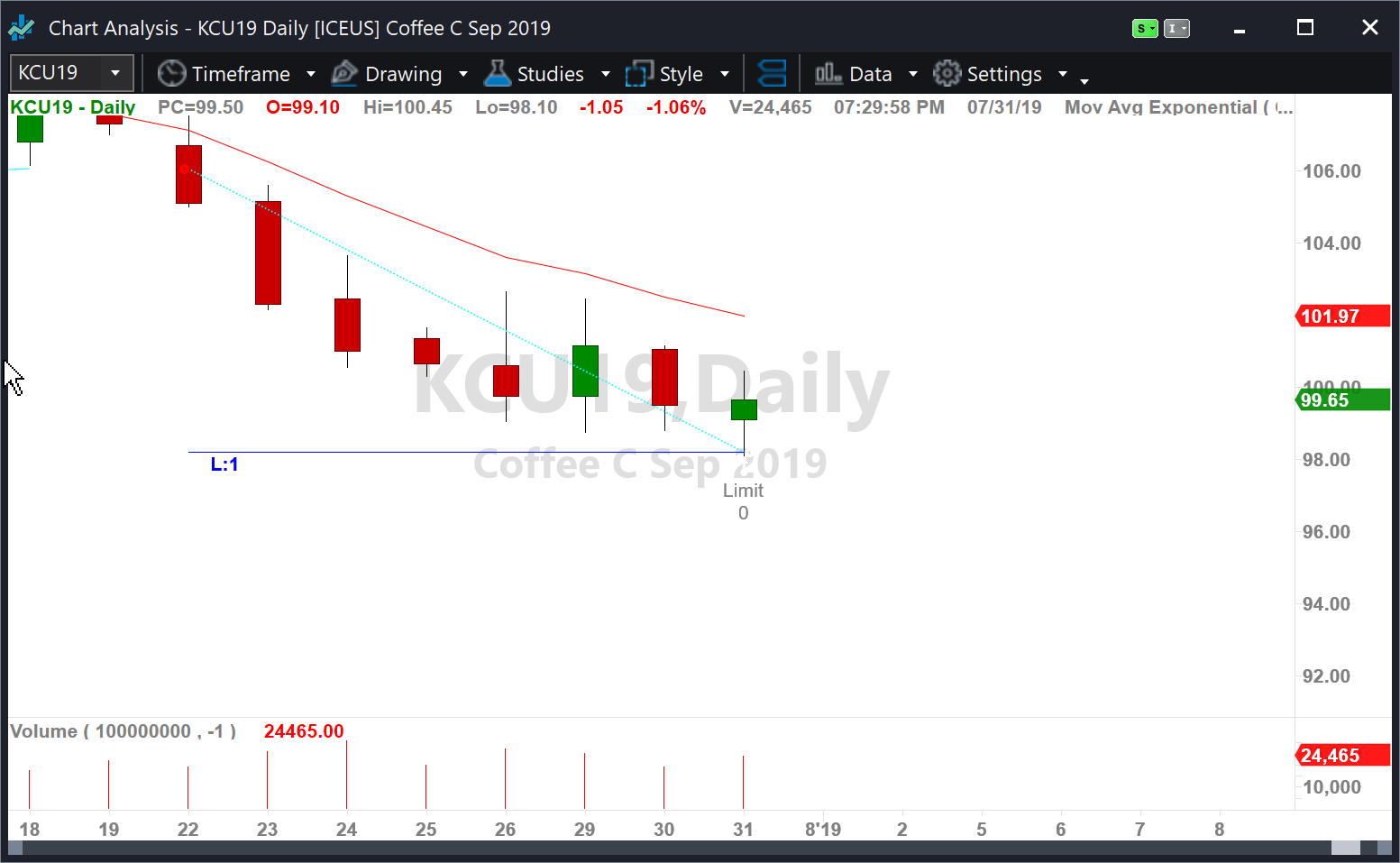The height and width of the screenshot is (863, 1400).
Task: Click the clock icon beside Timeframe
Action: pos(171,74)
